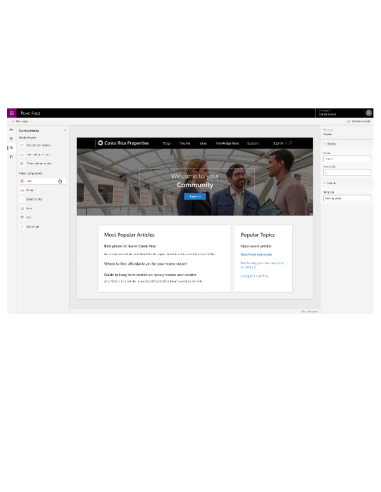381x492 pixels.
Task: Click the Browse website button
Action: coord(359,122)
